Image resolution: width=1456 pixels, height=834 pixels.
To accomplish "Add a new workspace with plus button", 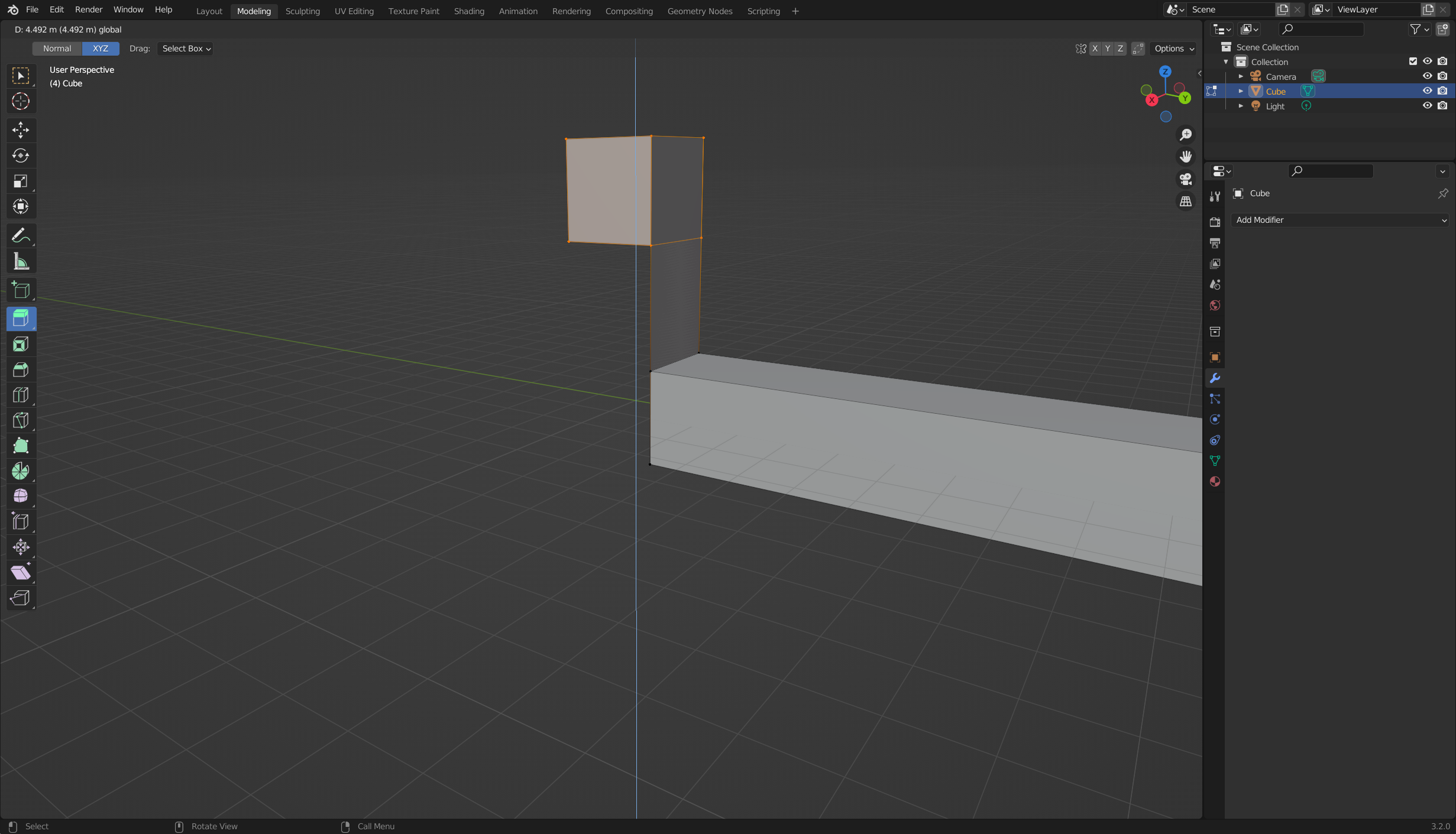I will (795, 11).
